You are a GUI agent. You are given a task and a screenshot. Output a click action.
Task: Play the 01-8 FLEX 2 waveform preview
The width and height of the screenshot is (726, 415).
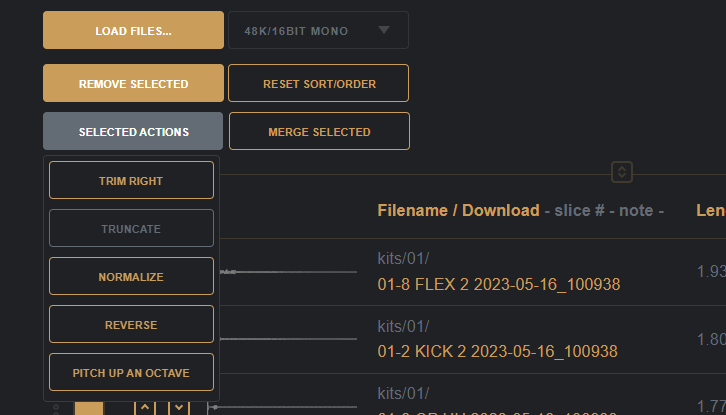tap(290, 272)
